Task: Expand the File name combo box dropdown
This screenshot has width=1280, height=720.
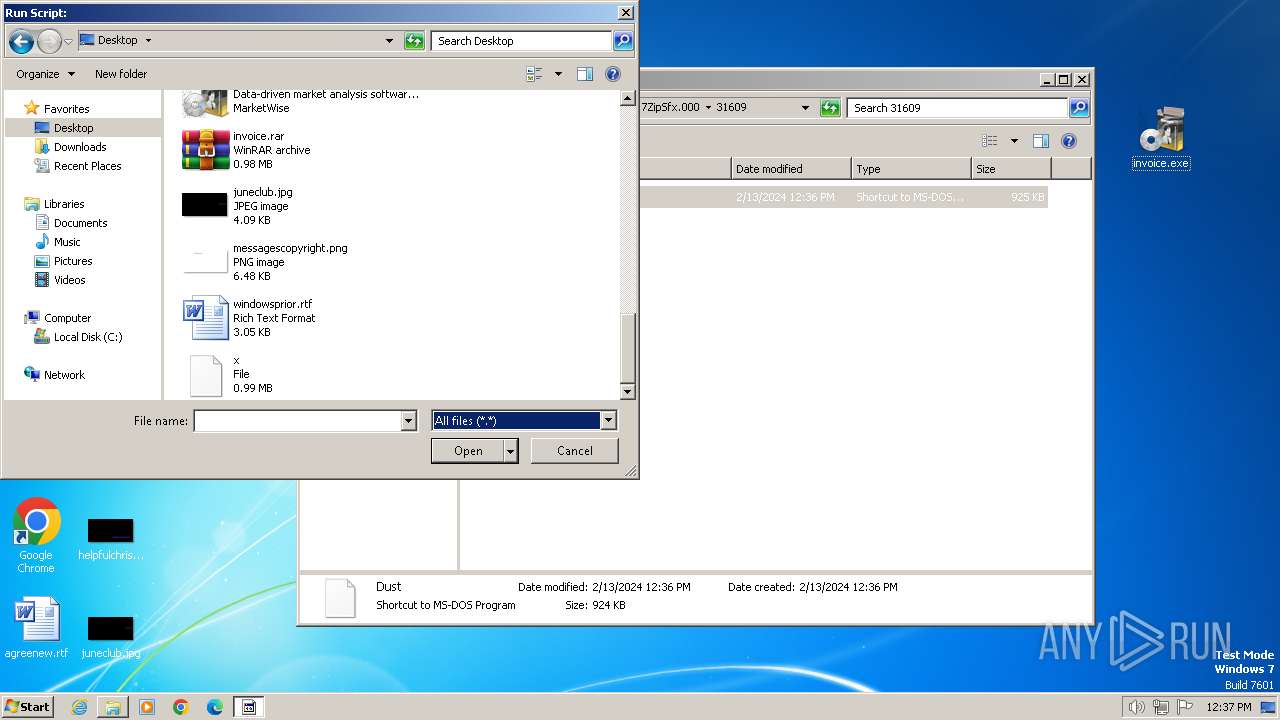Action: pyautogui.click(x=408, y=421)
